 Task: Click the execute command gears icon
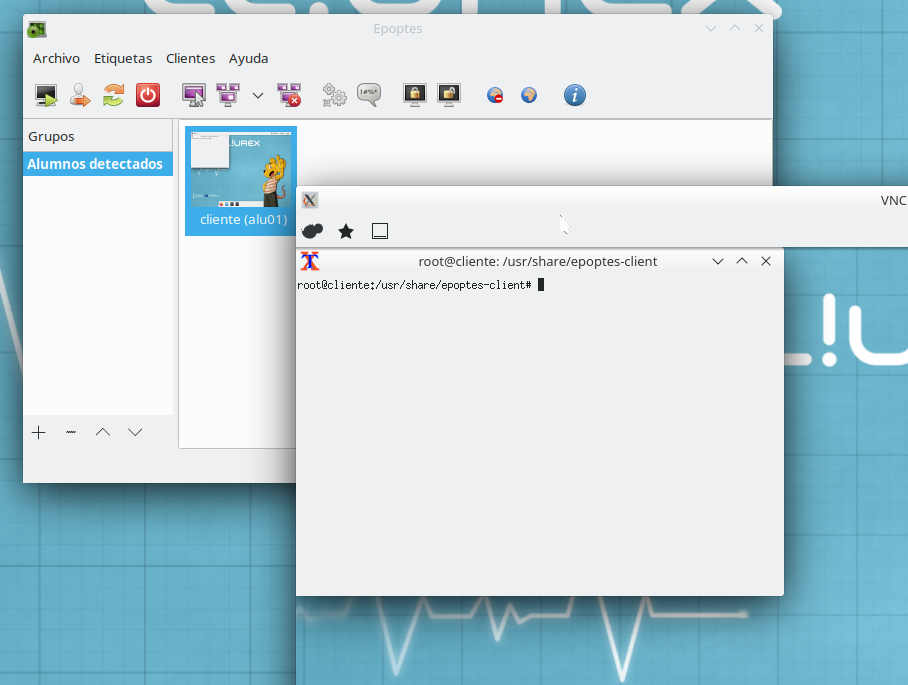point(334,95)
